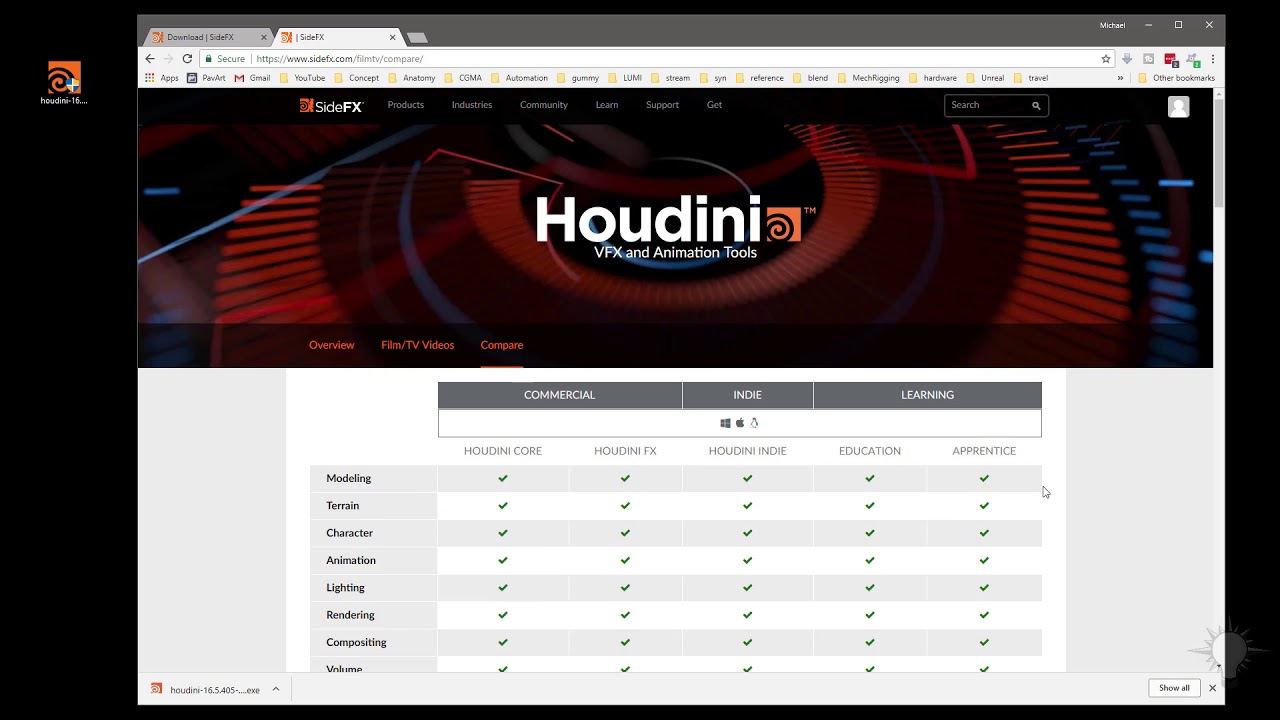This screenshot has width=1280, height=720.
Task: Click the page vertical scrollbar thumb
Action: tap(1219, 153)
